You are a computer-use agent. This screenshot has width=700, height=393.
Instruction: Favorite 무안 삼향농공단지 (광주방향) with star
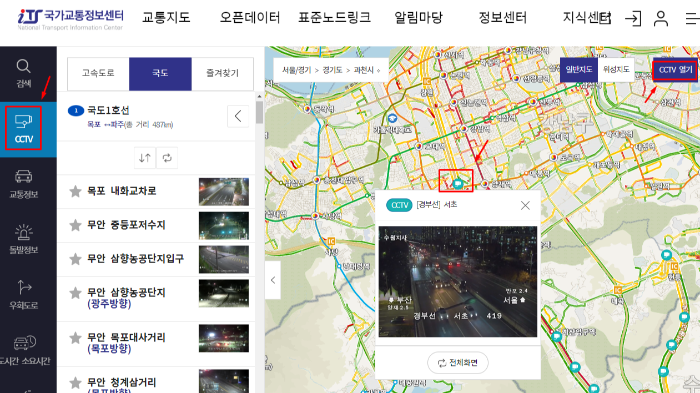pos(75,293)
